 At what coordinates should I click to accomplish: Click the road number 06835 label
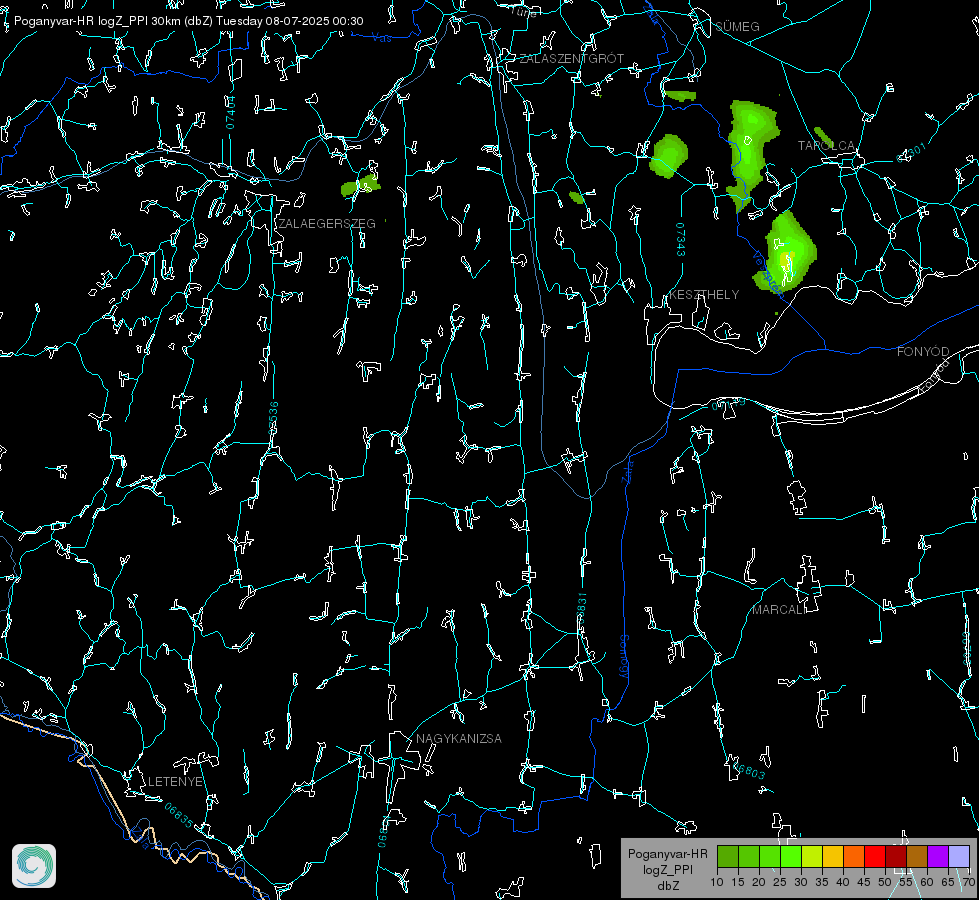tap(179, 816)
